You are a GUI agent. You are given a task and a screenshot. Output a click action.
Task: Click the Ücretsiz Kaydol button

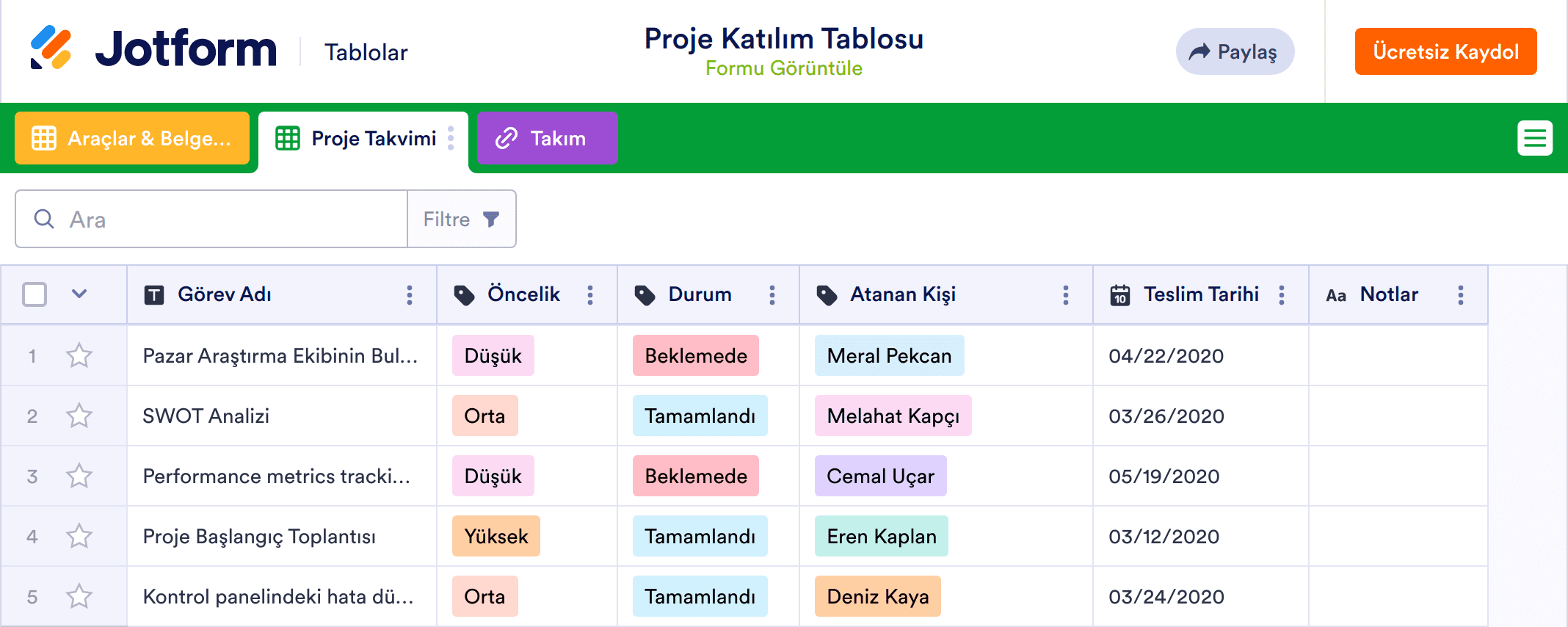(x=1445, y=51)
